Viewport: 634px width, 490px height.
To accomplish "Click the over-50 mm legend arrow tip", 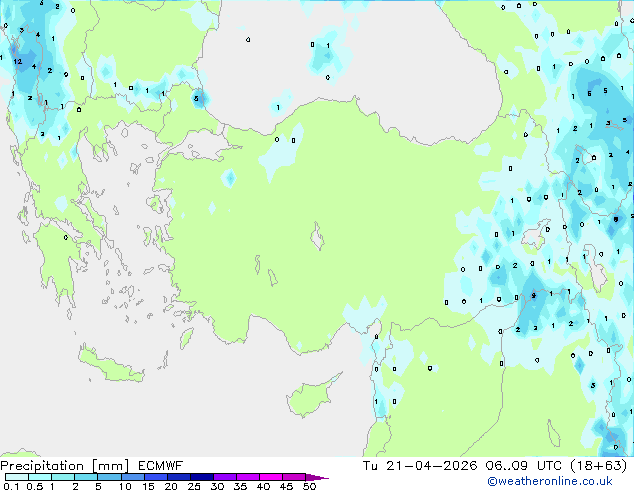I will [317, 477].
